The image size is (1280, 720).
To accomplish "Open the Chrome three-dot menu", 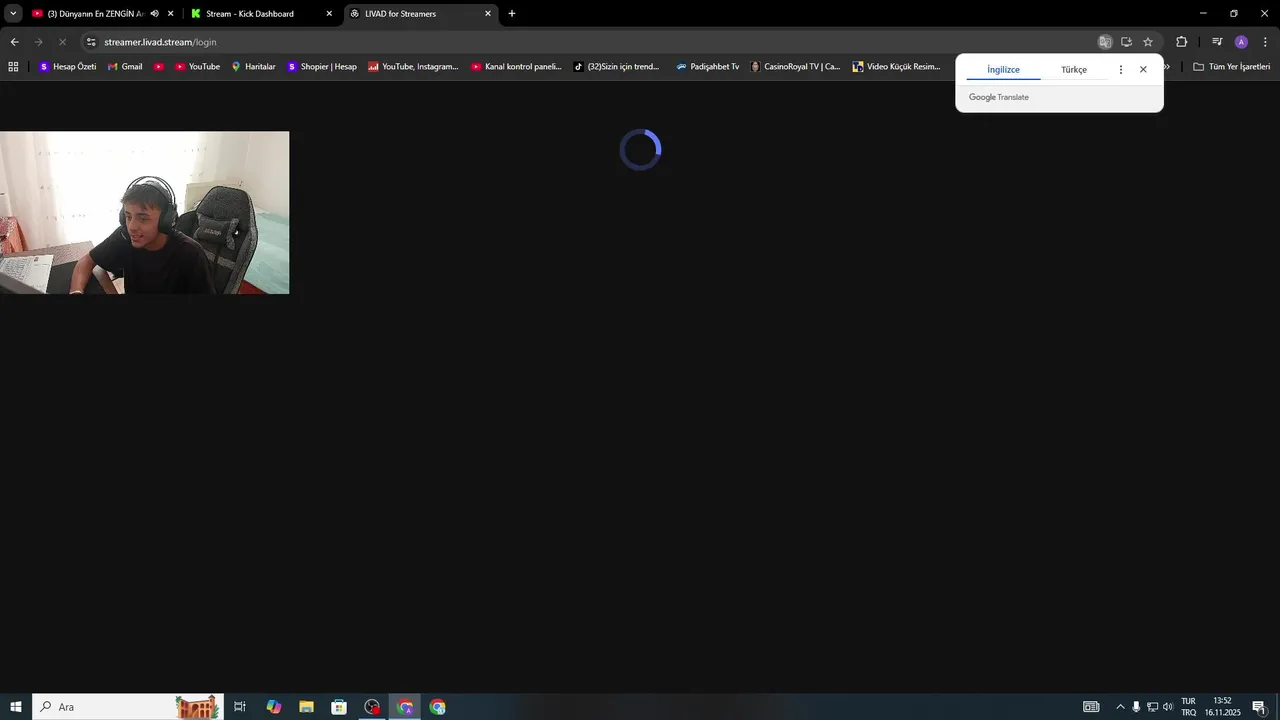I will click(x=1265, y=42).
